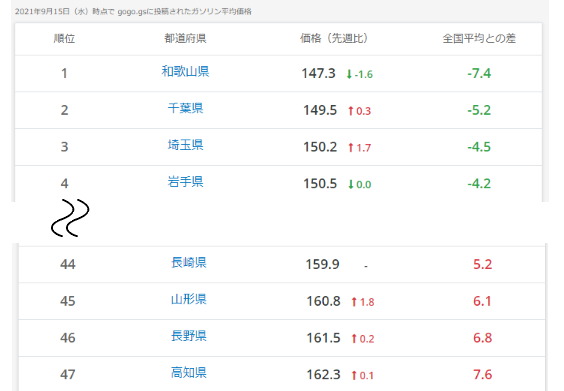Select rank number 44
Screen dimensions: 564x391
tap(68, 264)
